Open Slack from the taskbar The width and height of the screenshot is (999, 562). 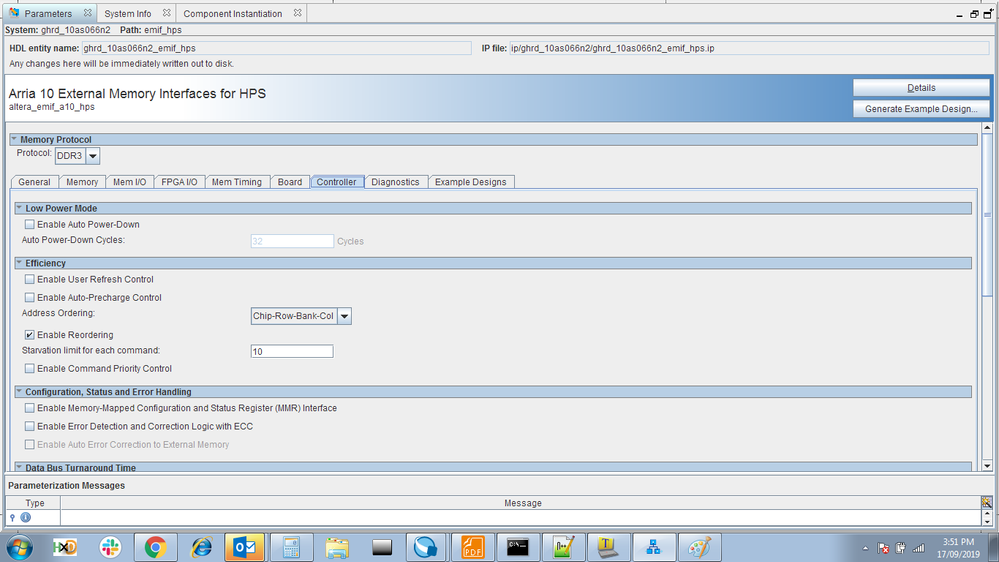(x=110, y=547)
